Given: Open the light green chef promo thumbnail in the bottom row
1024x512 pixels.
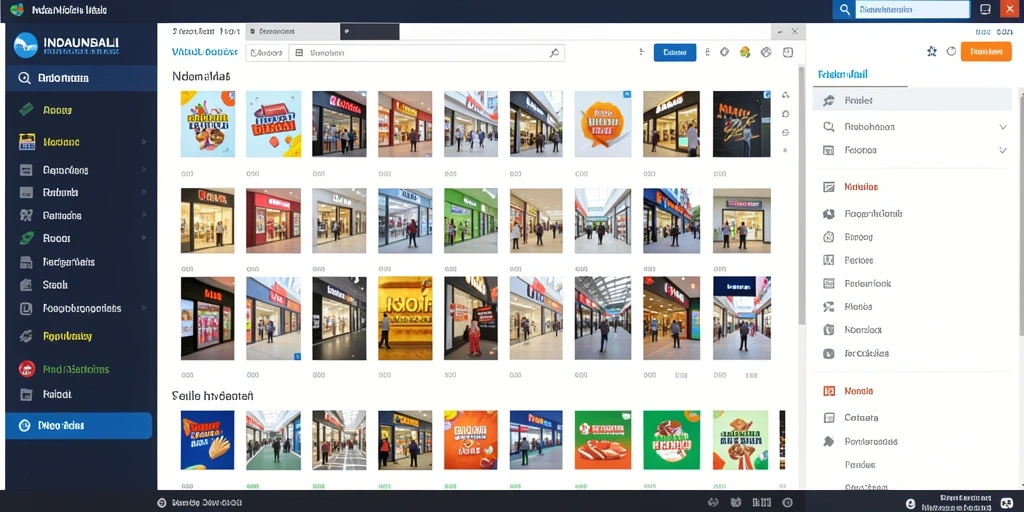Looking at the screenshot, I should point(741,440).
